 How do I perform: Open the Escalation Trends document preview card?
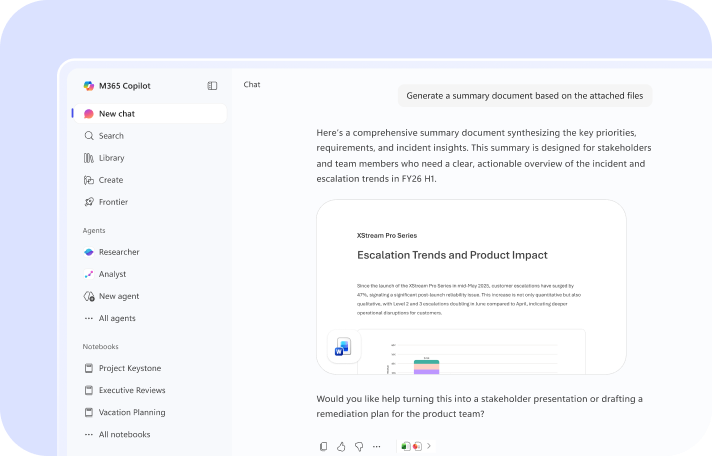tap(471, 287)
